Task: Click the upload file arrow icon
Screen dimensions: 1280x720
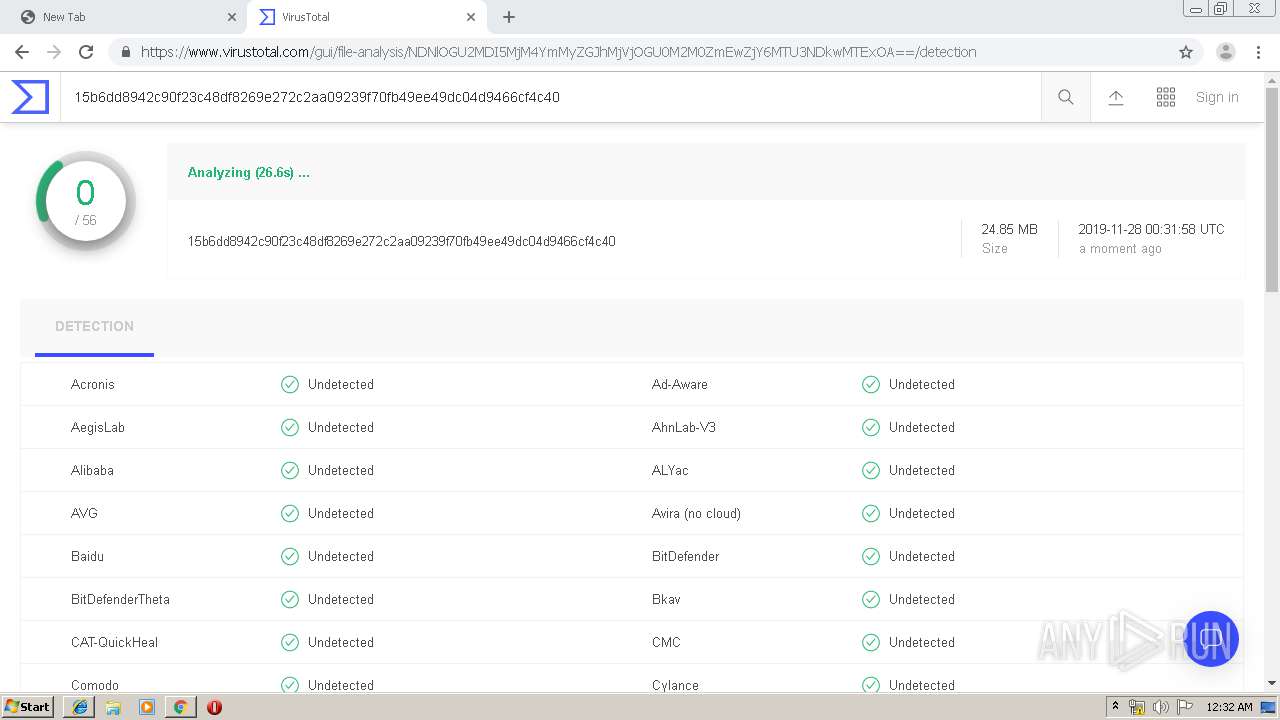Action: [x=1116, y=97]
